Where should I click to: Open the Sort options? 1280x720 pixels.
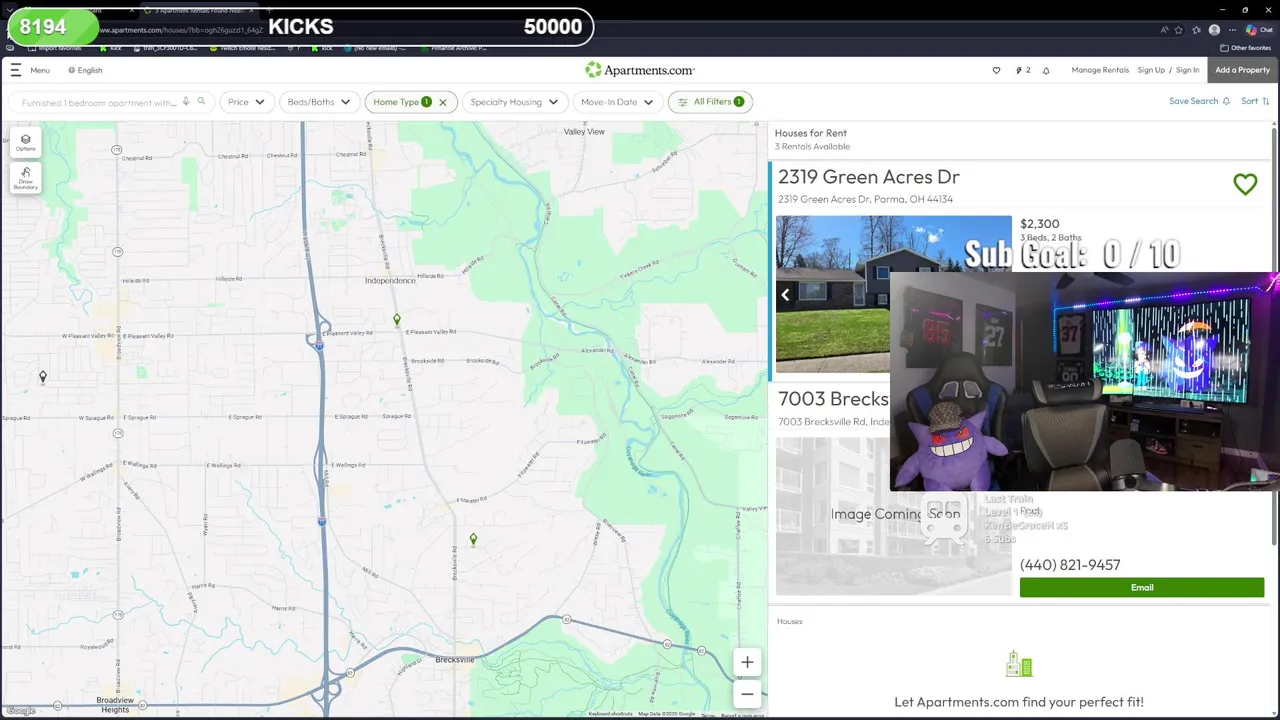point(1255,101)
